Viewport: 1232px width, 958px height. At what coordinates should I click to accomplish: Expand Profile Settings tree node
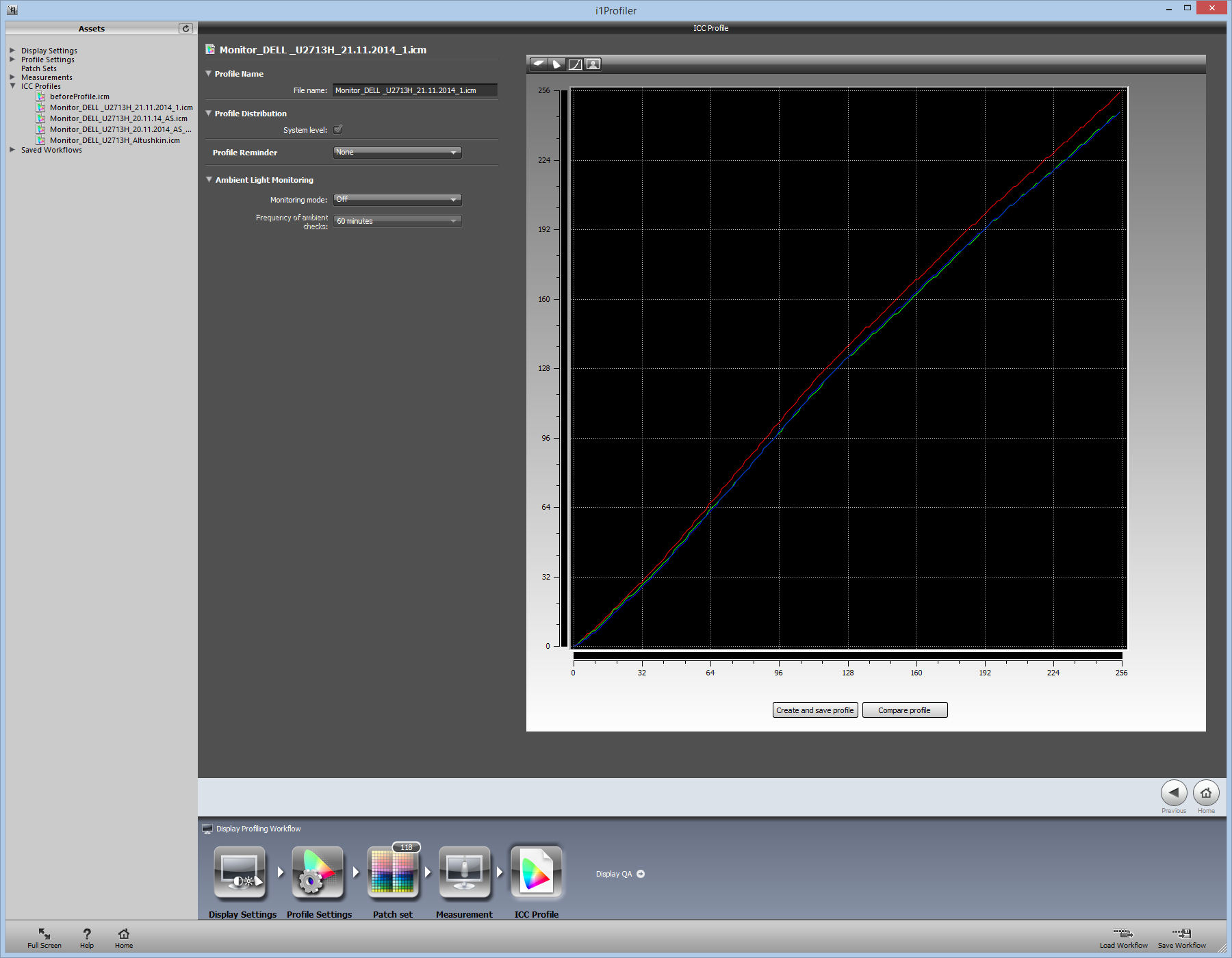12,60
